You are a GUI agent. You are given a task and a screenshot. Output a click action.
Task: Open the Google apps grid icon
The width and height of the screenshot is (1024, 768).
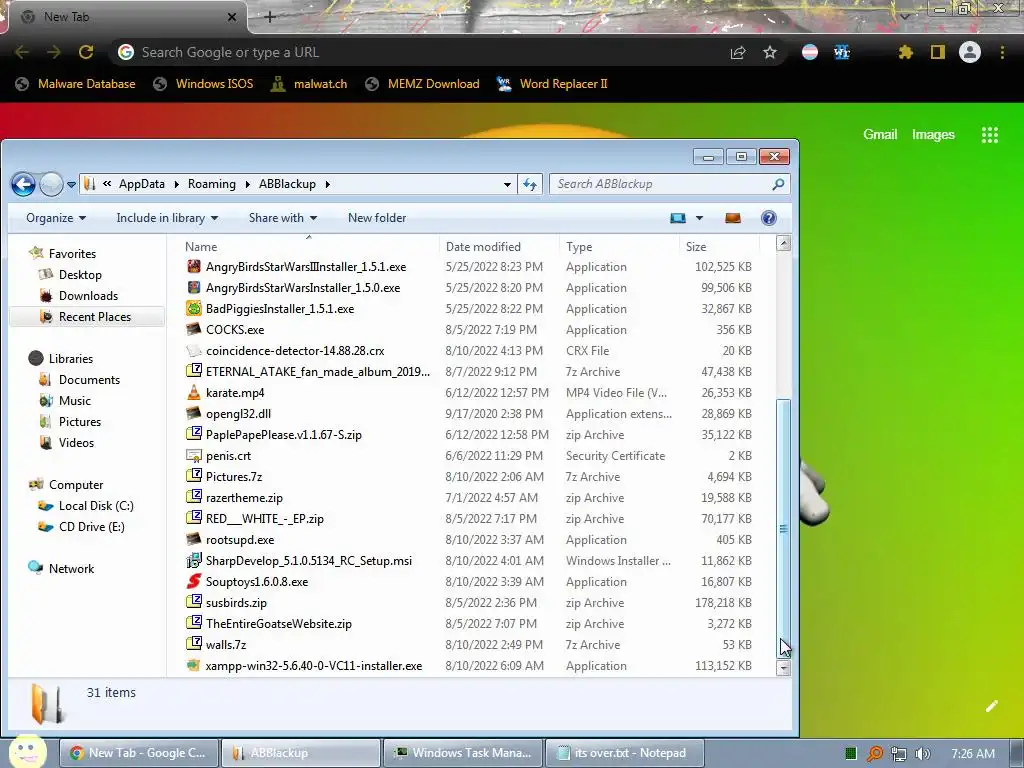point(990,135)
